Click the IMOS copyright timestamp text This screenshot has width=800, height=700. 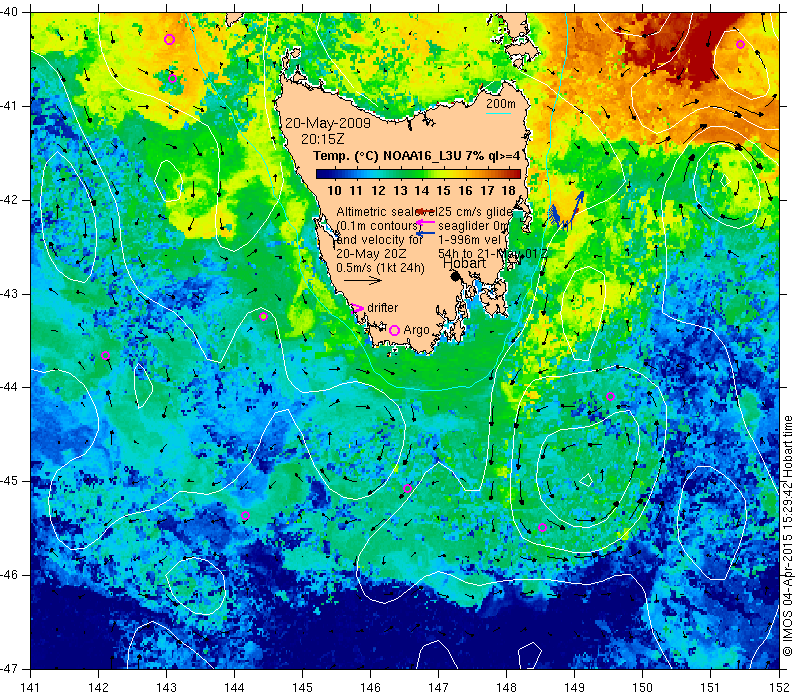788,536
